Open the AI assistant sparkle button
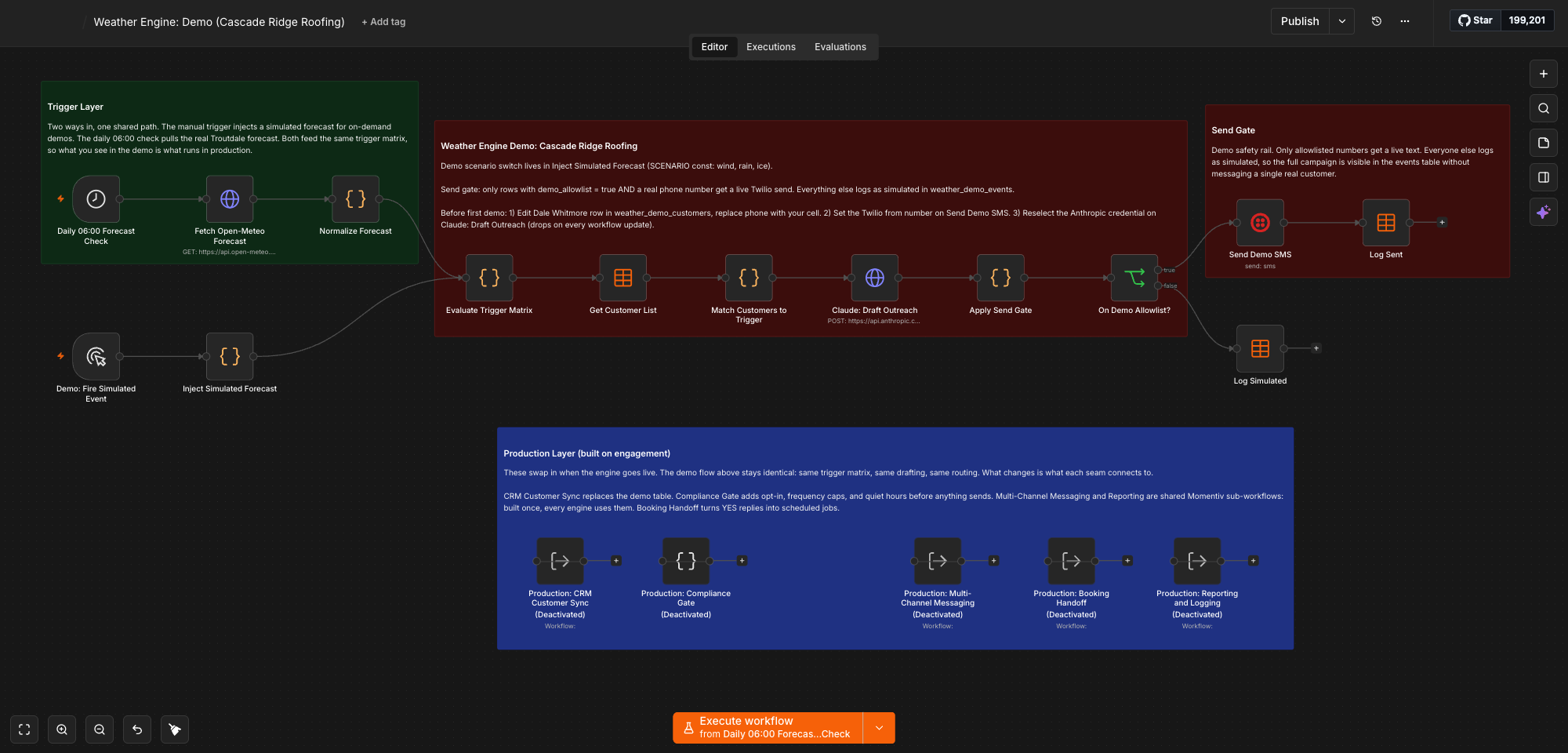The width and height of the screenshot is (1568, 753). click(1544, 212)
